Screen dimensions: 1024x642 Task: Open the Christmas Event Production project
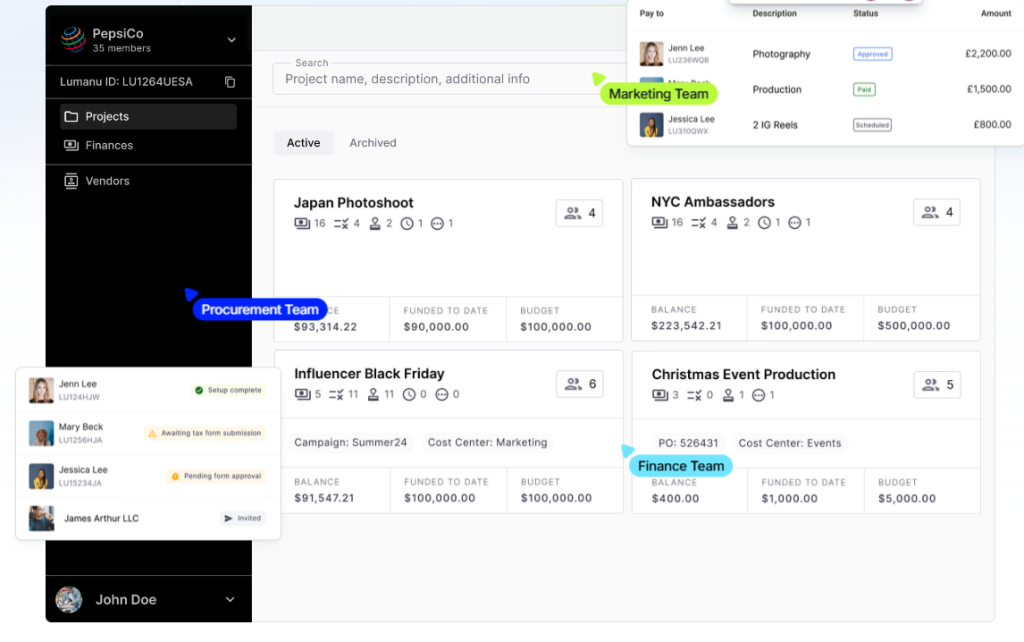(743, 374)
